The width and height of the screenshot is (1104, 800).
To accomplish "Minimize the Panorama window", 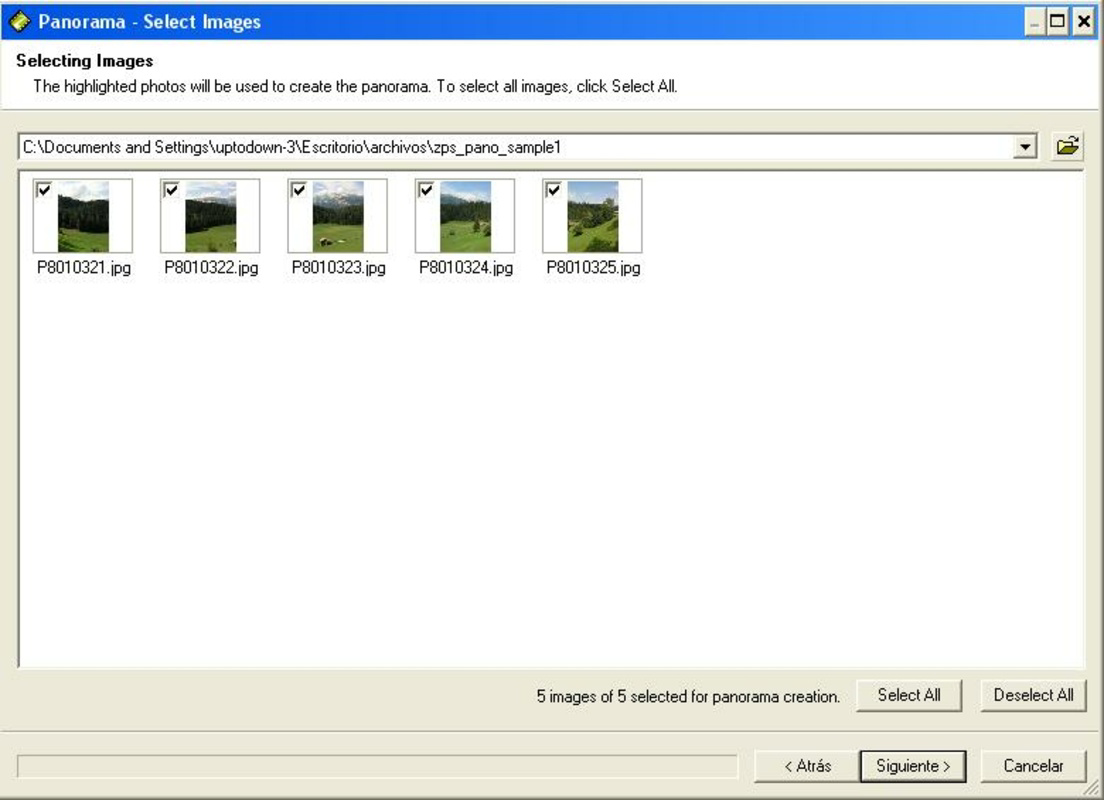I will (x=1034, y=23).
